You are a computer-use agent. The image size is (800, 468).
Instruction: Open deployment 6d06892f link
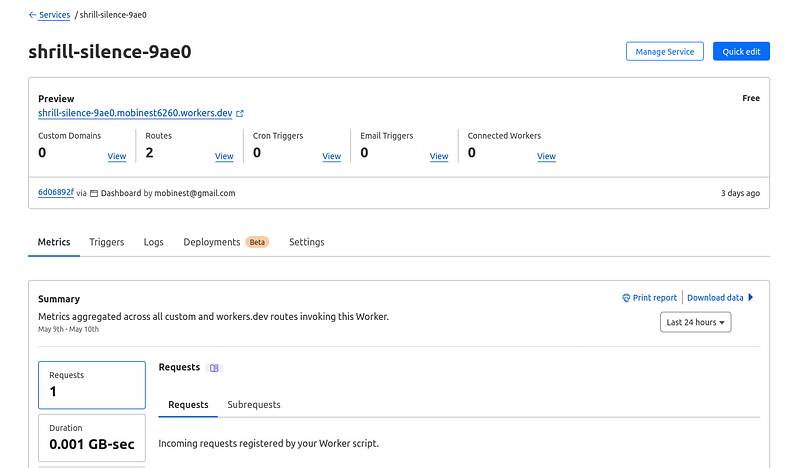point(56,192)
